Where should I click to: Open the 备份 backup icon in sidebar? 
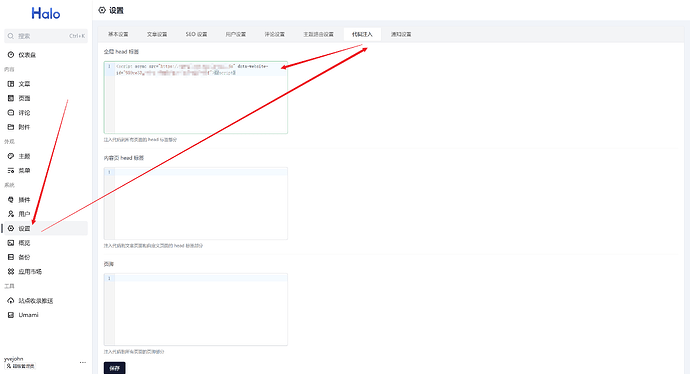coord(11,257)
